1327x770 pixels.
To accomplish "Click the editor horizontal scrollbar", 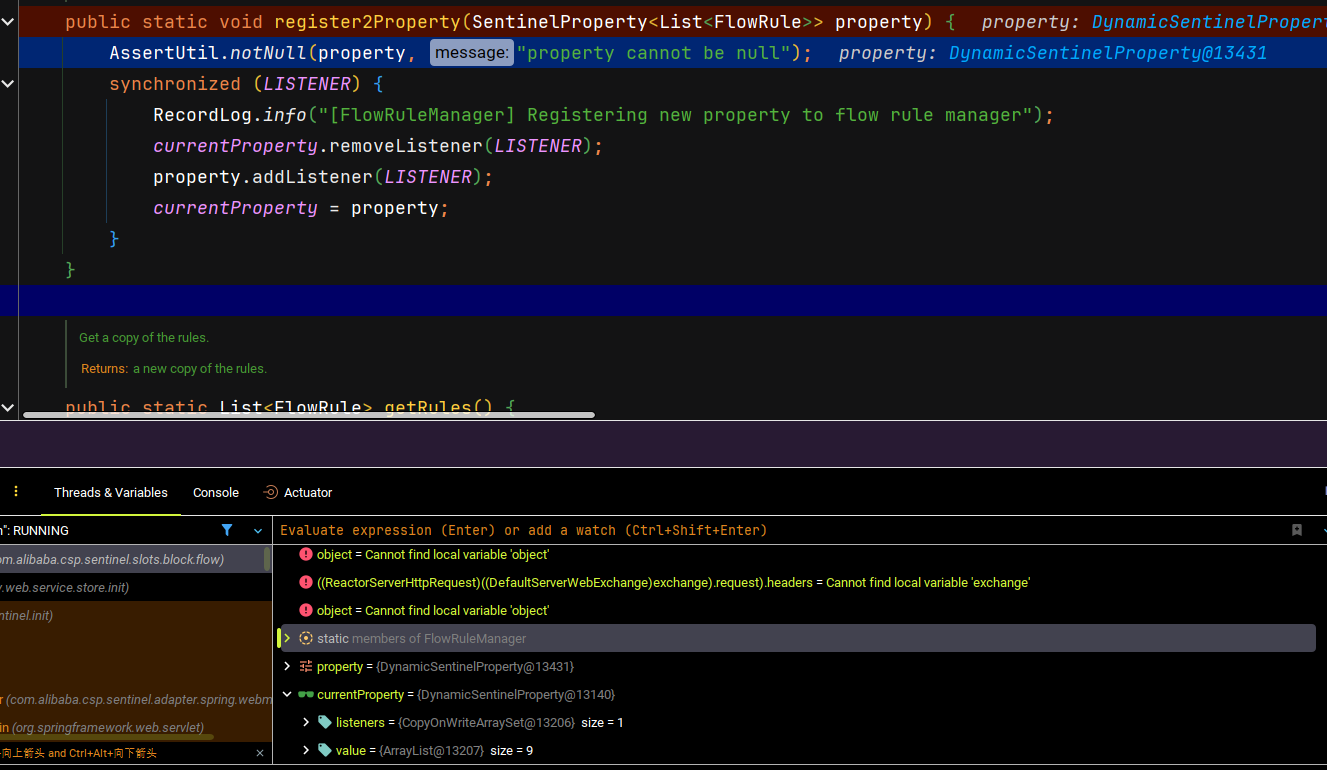I will coord(309,414).
